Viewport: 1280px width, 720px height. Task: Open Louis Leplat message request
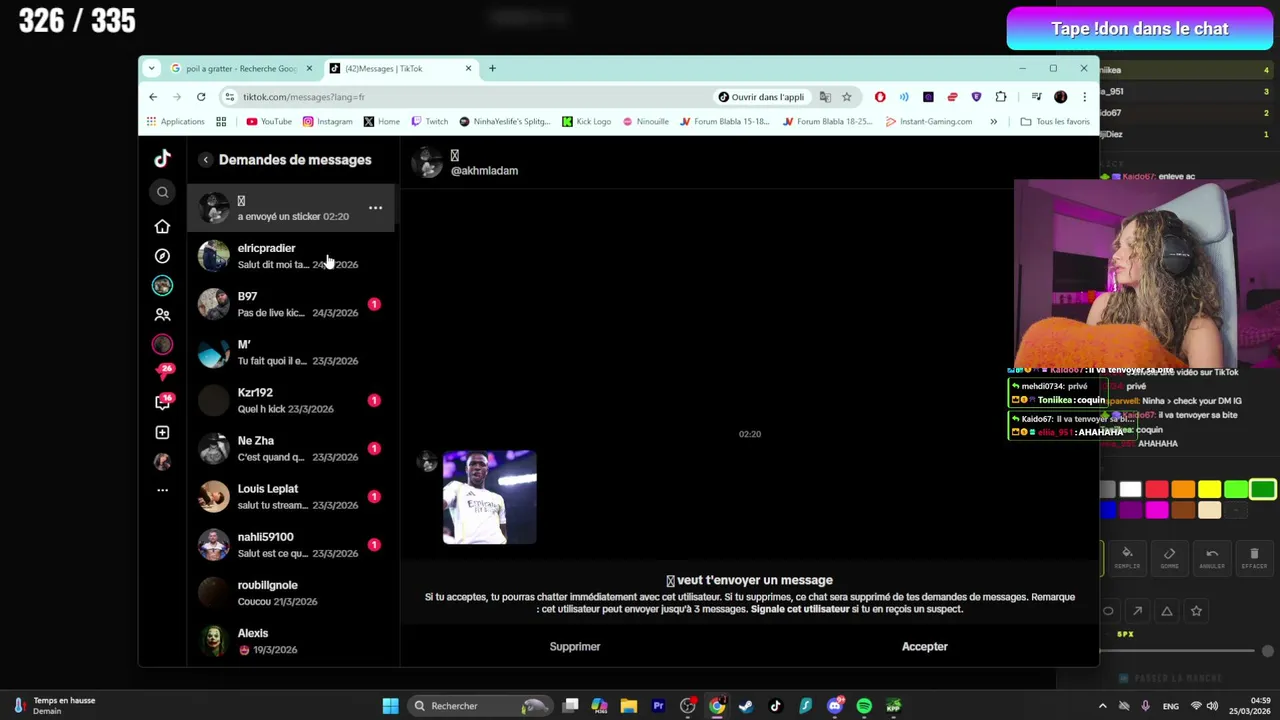pyautogui.click(x=291, y=496)
